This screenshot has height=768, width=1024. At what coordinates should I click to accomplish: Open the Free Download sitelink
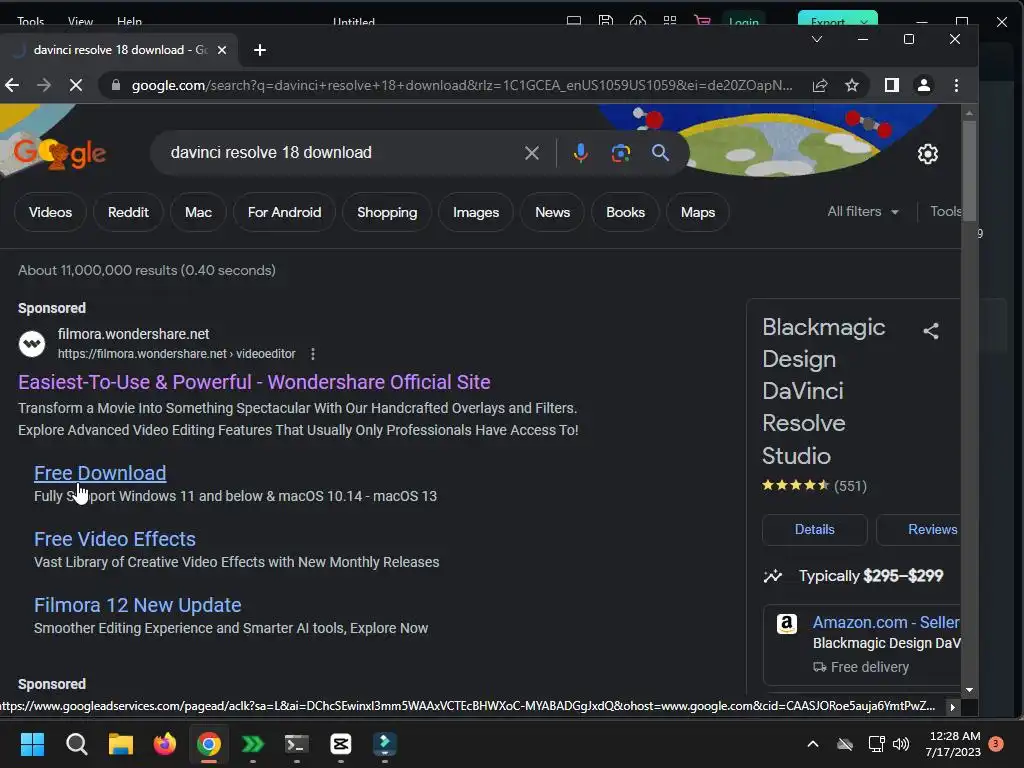click(100, 473)
